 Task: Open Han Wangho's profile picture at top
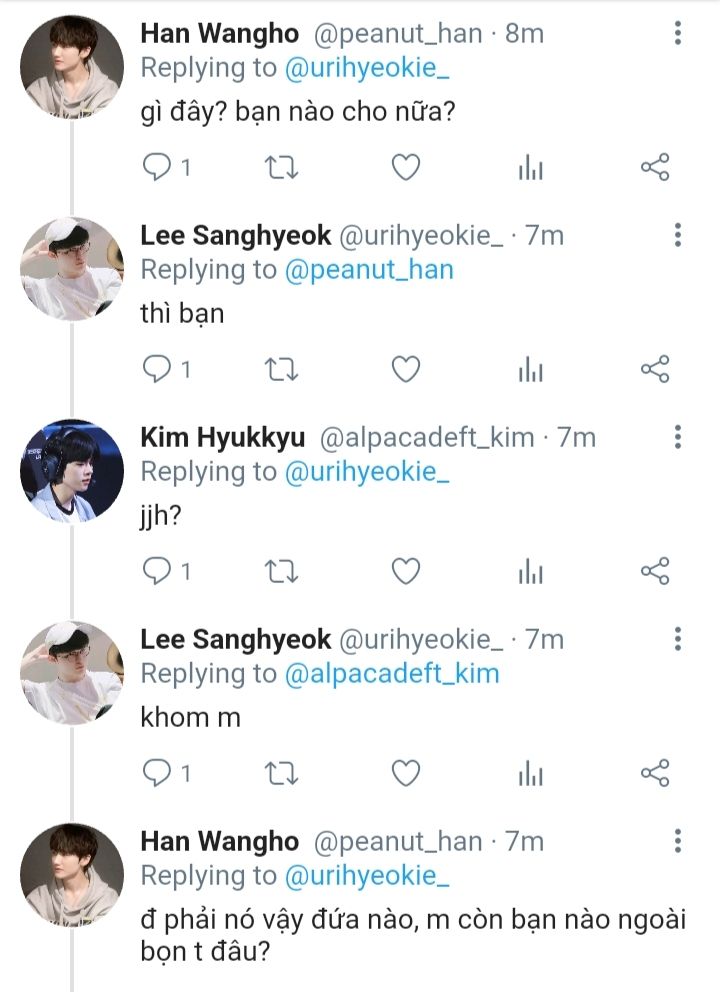pyautogui.click(x=72, y=66)
